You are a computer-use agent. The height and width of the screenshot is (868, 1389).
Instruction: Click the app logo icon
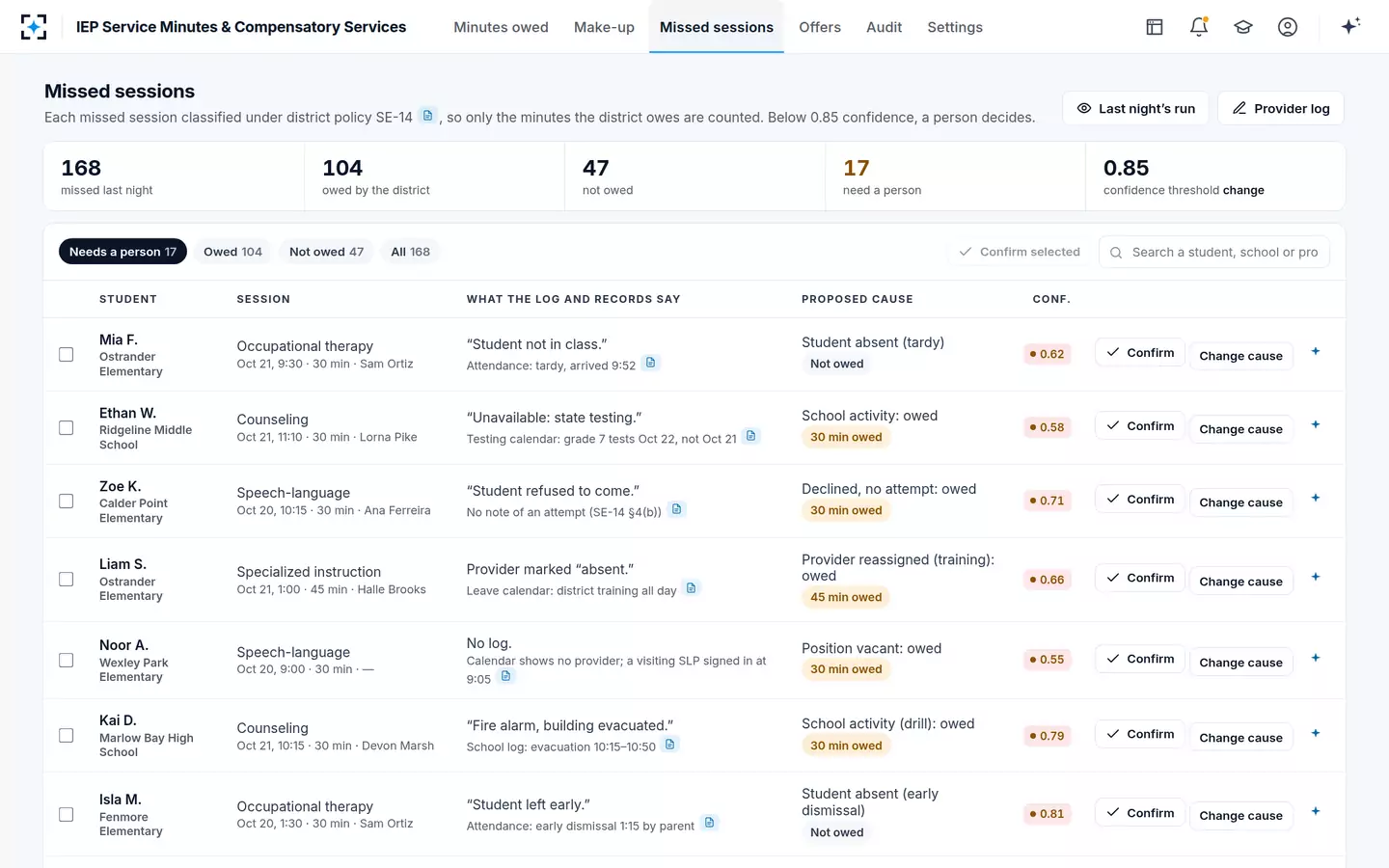(34, 27)
